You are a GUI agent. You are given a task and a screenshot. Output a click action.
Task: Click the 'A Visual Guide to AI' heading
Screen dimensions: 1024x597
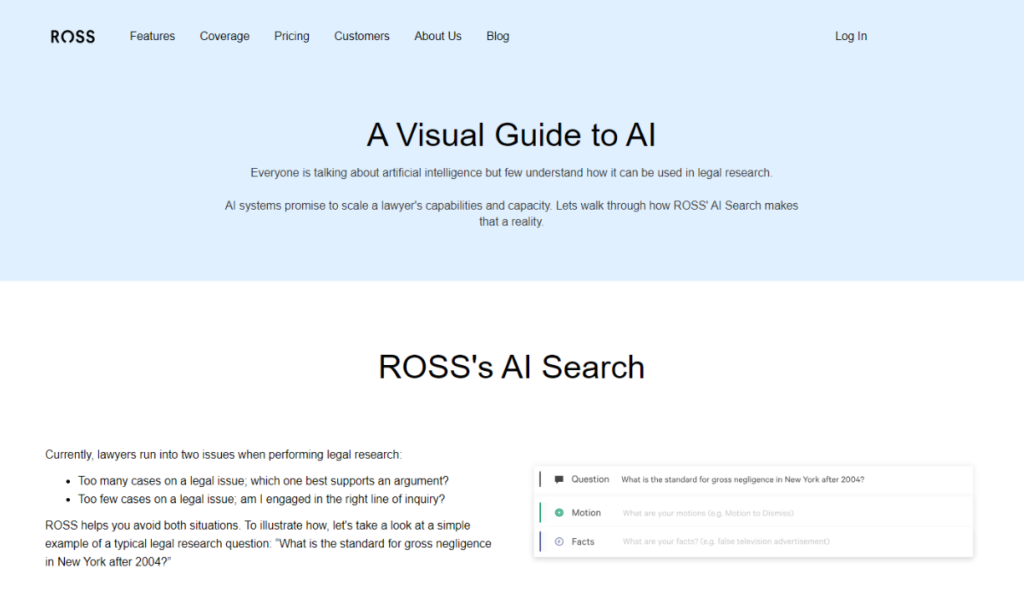click(x=511, y=135)
